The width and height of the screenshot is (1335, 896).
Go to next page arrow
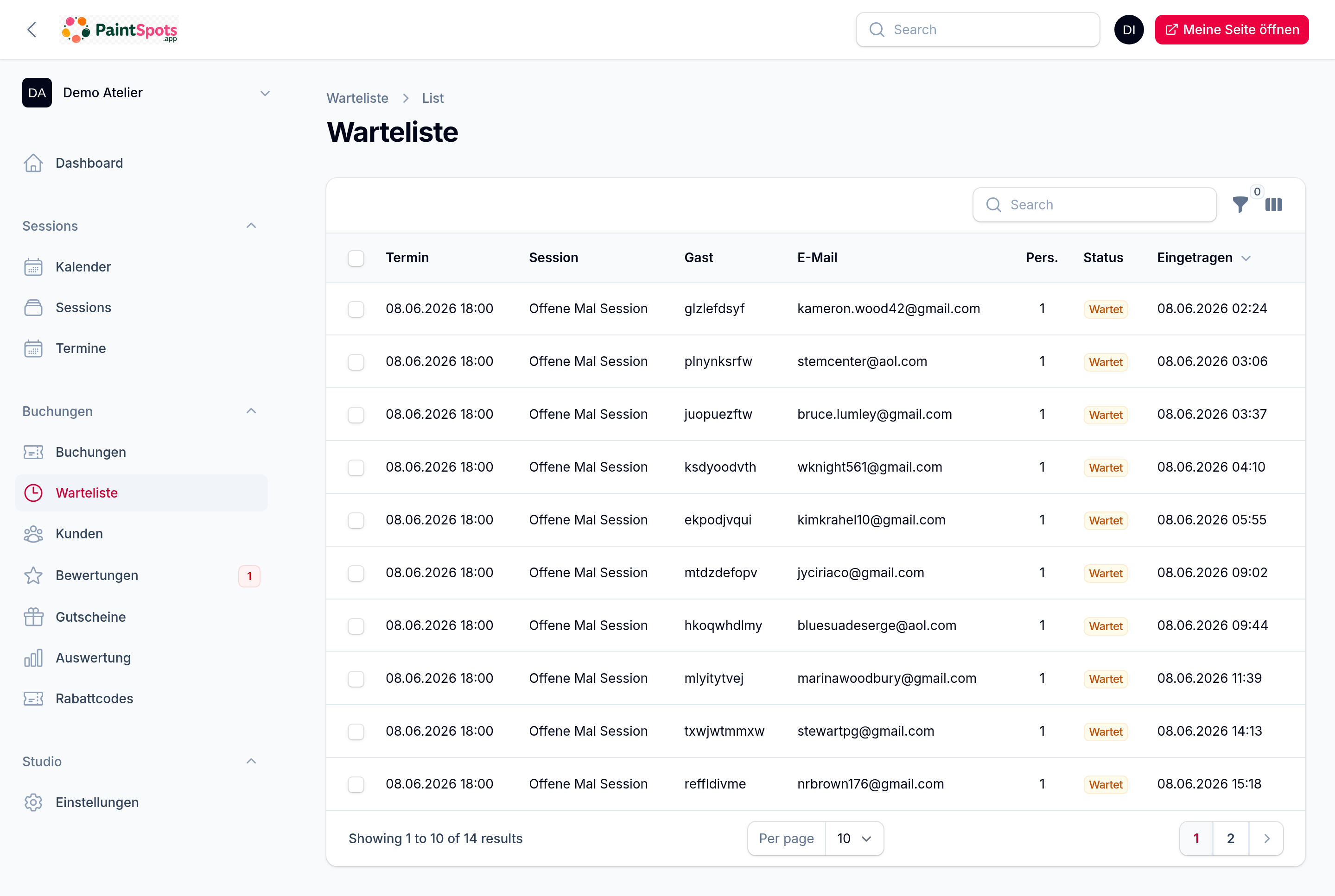click(1266, 838)
